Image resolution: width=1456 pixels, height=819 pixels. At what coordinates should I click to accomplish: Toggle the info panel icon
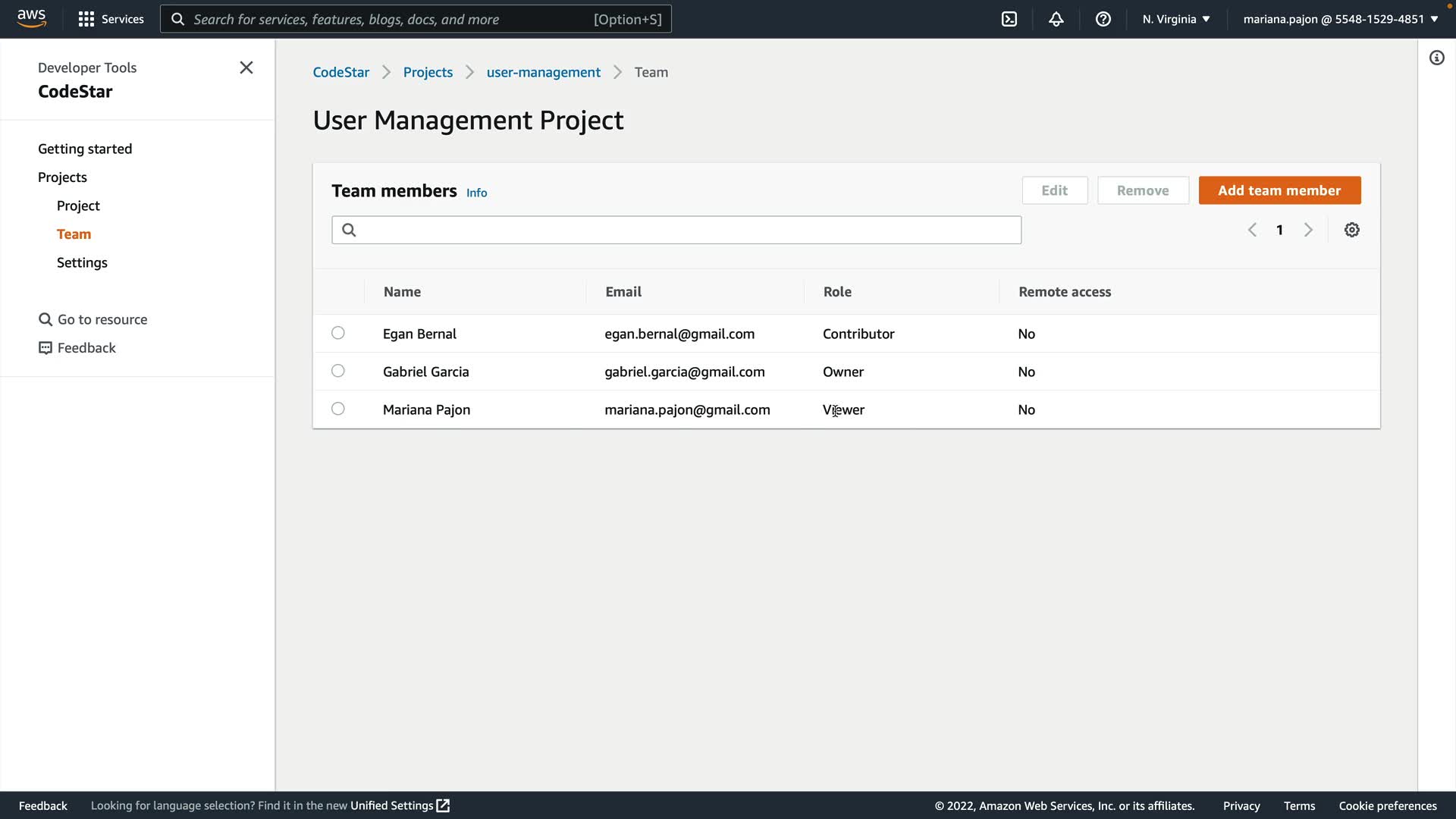(x=1436, y=58)
